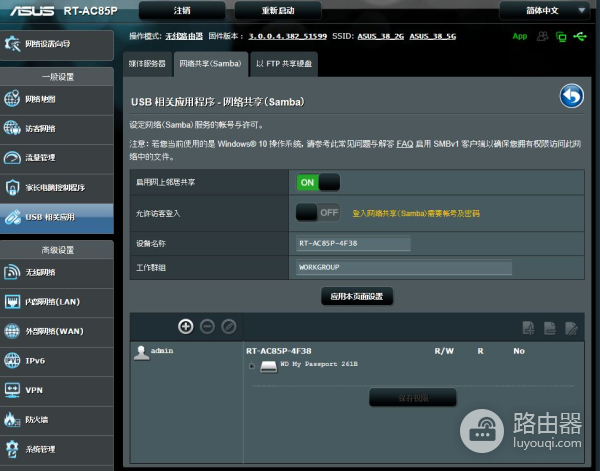Click the Reboot (重新启动) button
Viewport: 600px width, 471px height.
278,10
